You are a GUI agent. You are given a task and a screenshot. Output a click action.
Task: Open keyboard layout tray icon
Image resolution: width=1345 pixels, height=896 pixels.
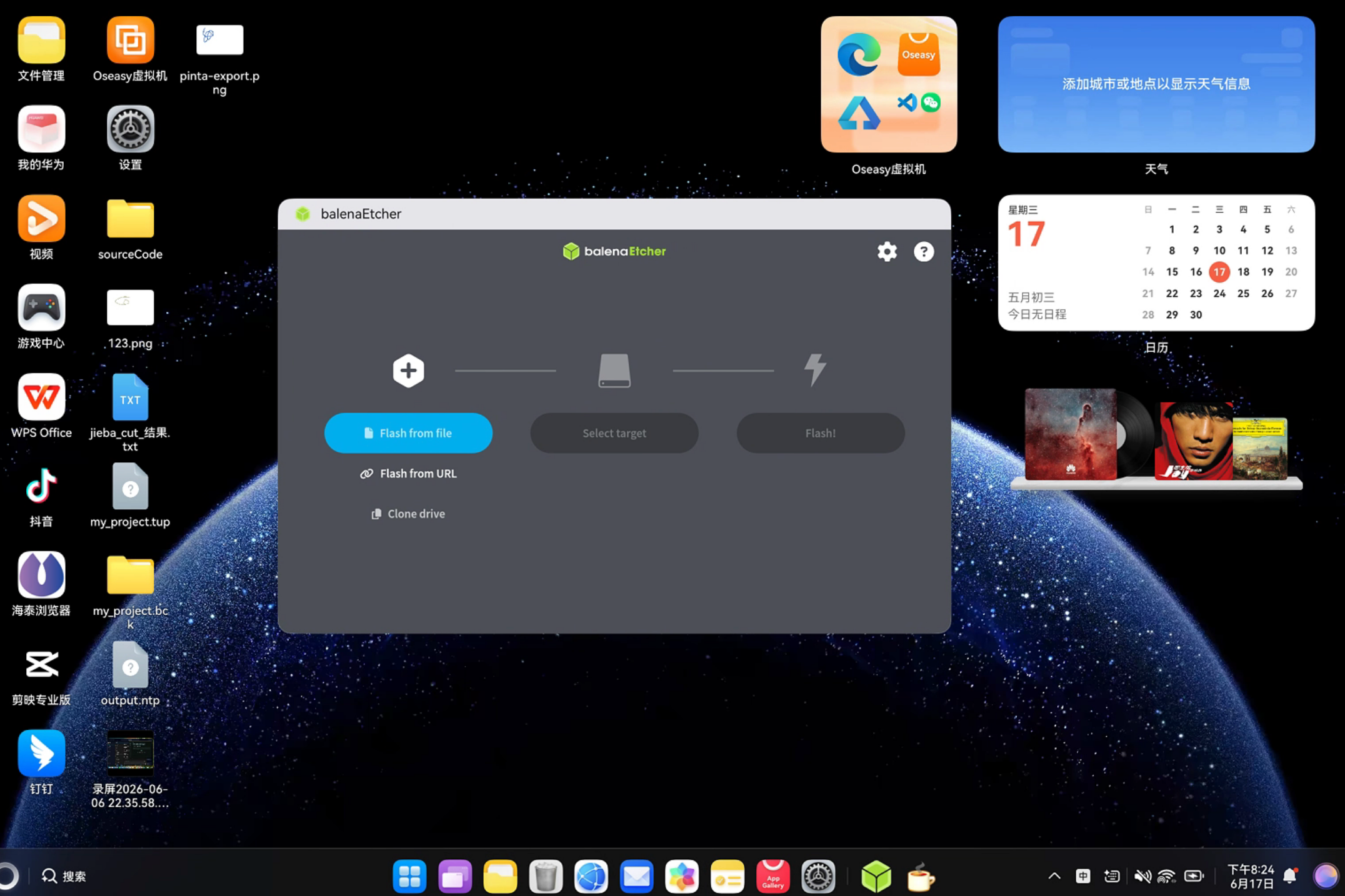(x=1112, y=876)
